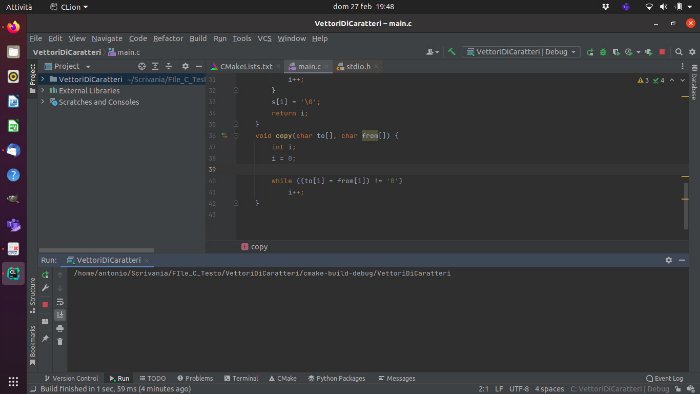
Task: Click the Restore Layout icon in the Run panel
Action: coord(45,321)
